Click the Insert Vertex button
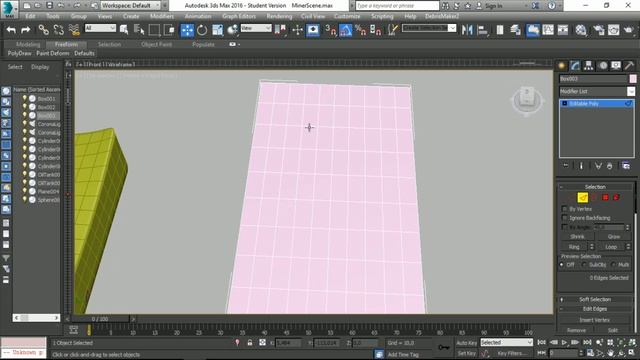Image resolution: width=640 pixels, height=360 pixels. pyautogui.click(x=595, y=320)
